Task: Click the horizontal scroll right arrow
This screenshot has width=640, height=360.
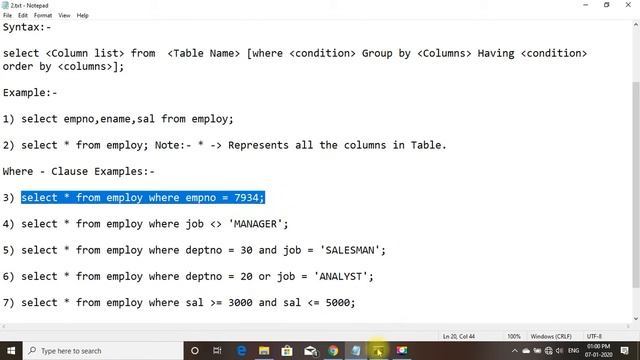Action: [628, 326]
